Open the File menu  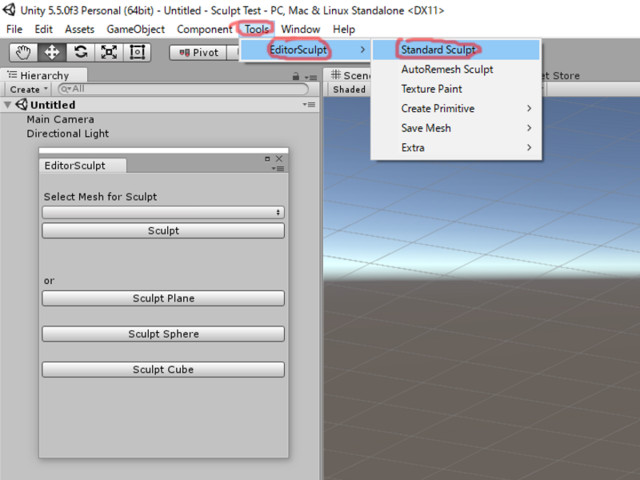(14, 29)
